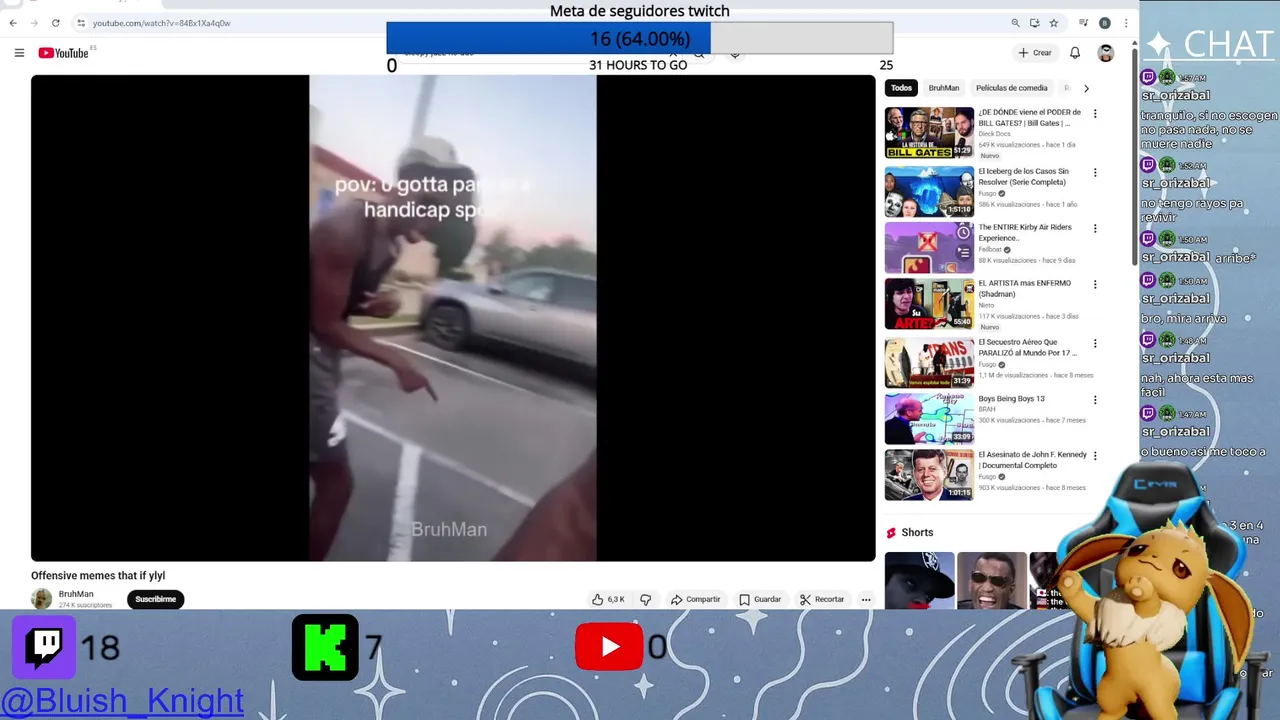This screenshot has width=1280, height=720.
Task: Open the Compartir share button
Action: pos(695,599)
